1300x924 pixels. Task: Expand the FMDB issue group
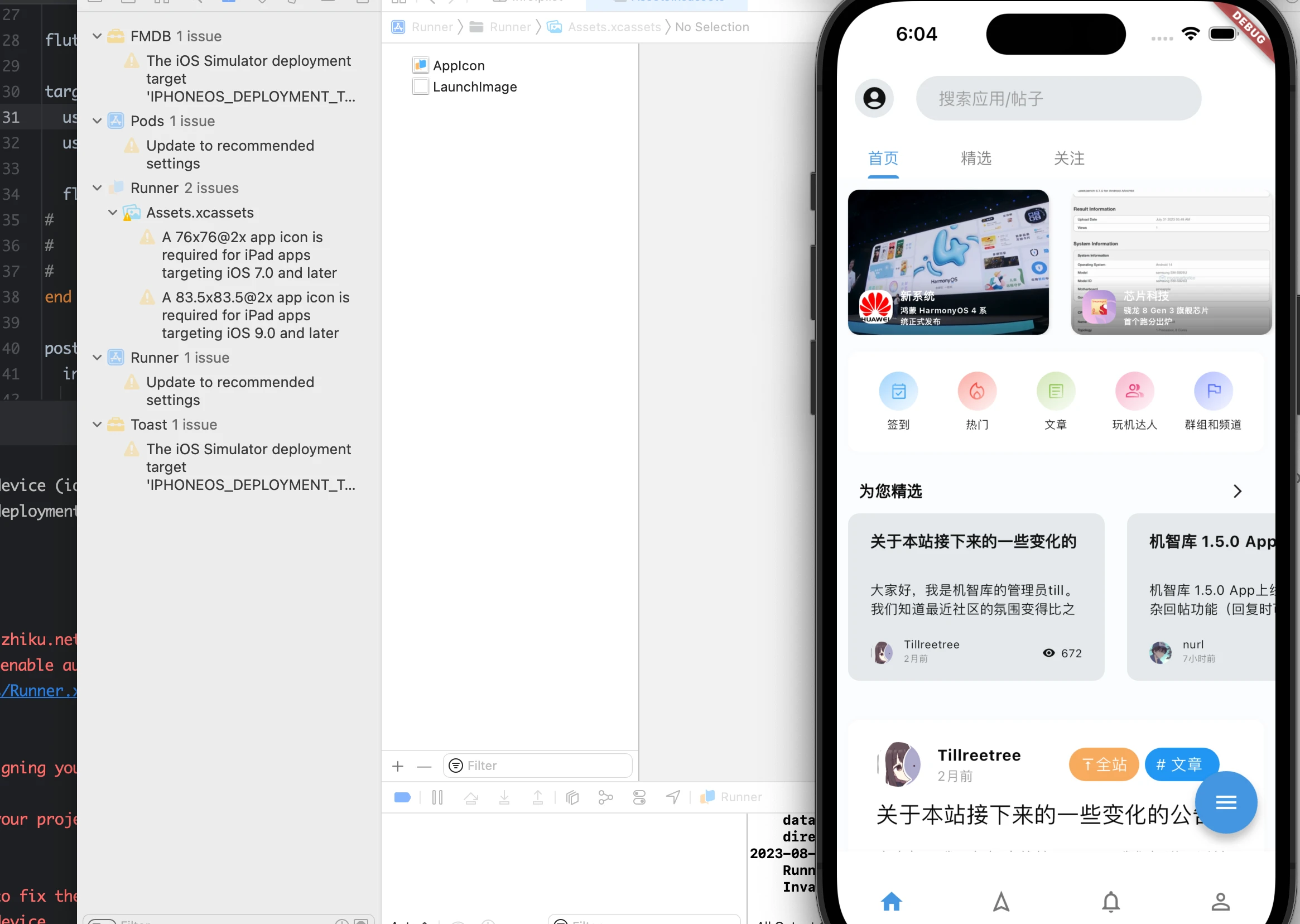[97, 35]
